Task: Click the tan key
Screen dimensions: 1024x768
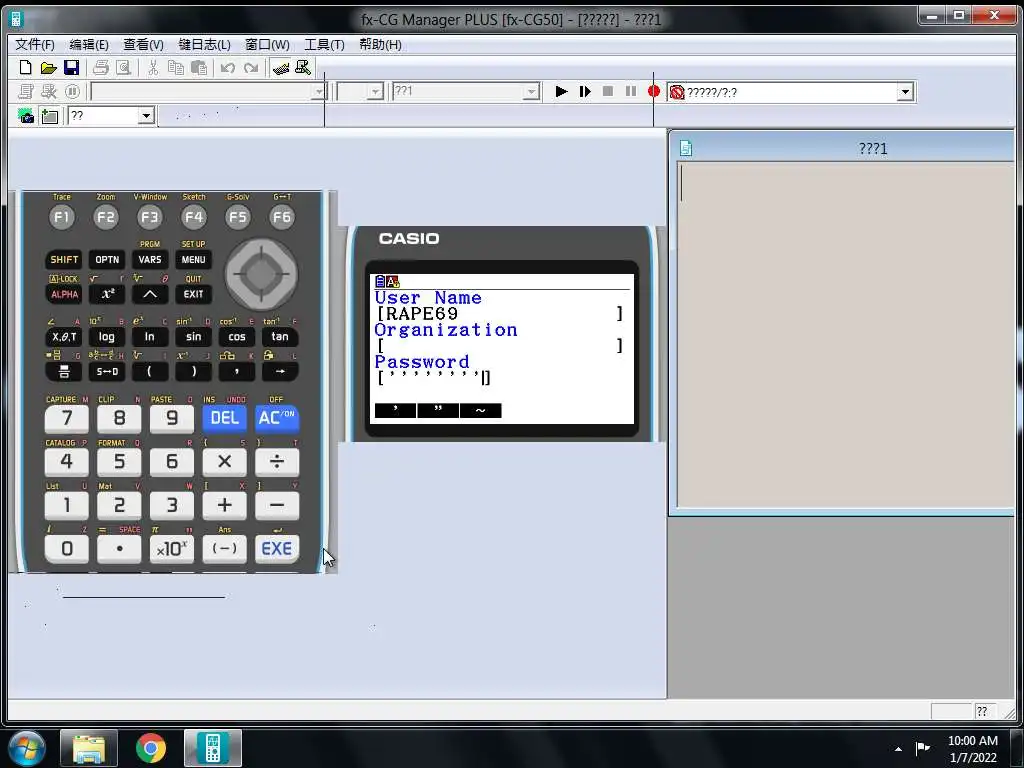Action: (x=280, y=336)
